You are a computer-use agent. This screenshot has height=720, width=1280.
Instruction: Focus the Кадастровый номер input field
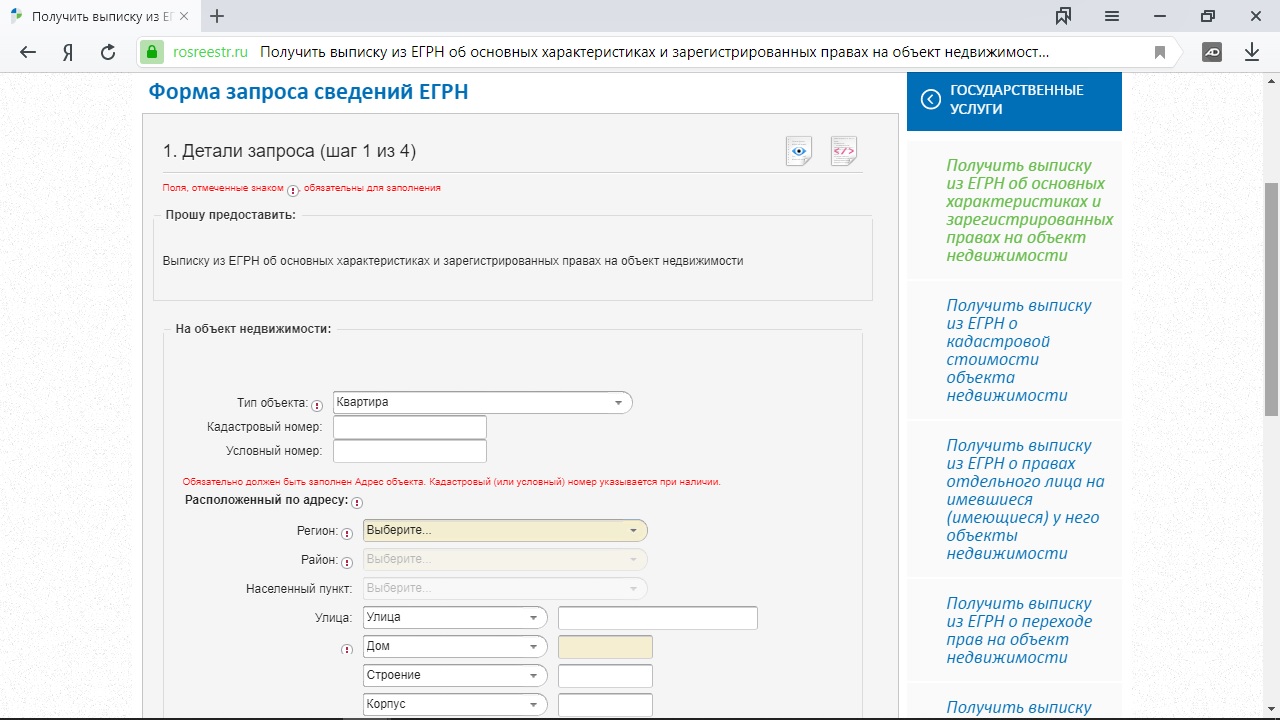click(x=410, y=427)
